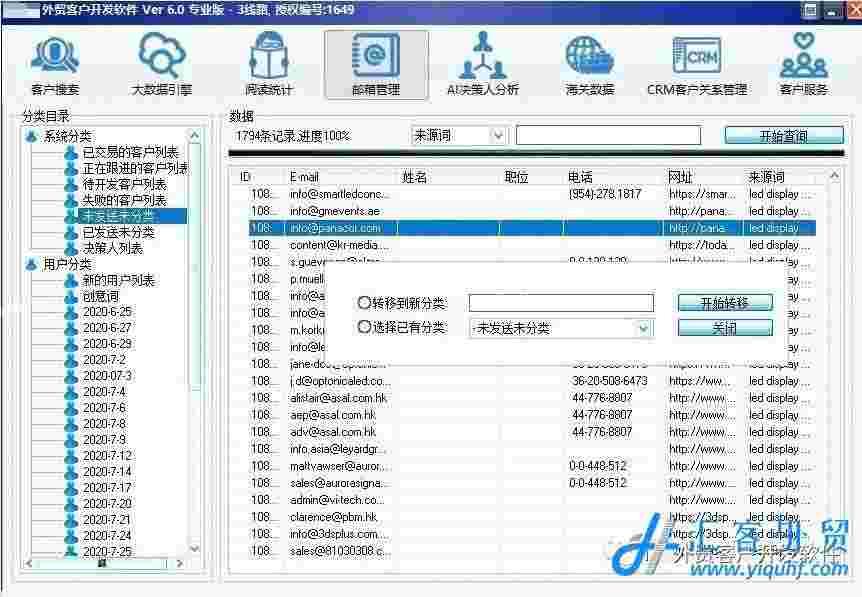
Task: Select the alistair@asal.com.hk row
Action: [x=532, y=398]
